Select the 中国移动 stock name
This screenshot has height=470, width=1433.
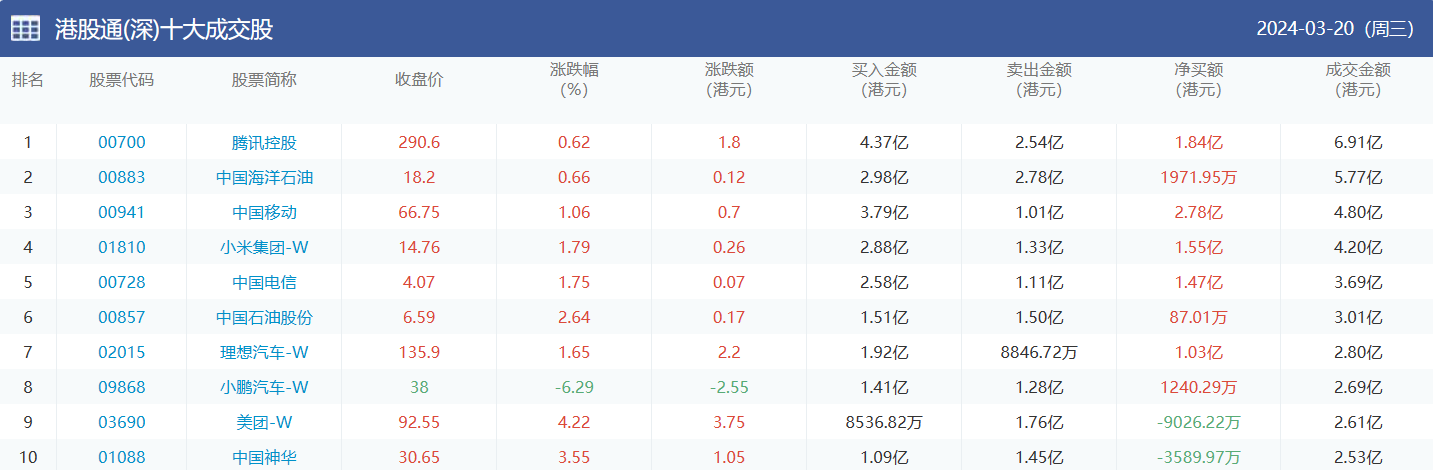pyautogui.click(x=264, y=212)
